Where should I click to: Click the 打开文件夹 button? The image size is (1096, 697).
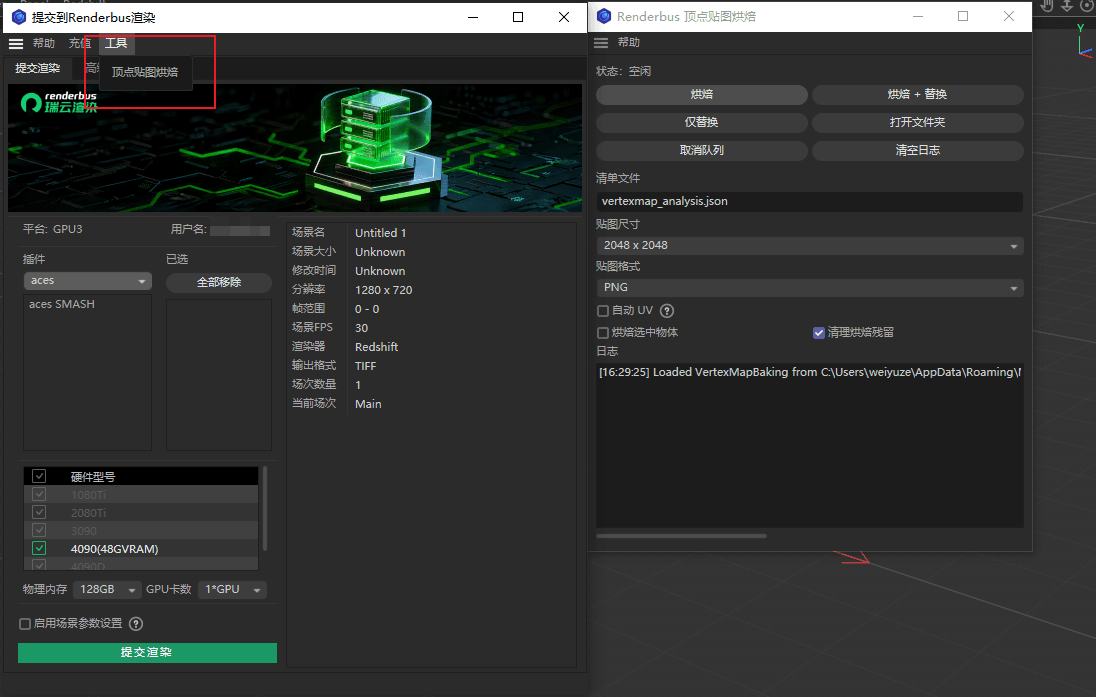(x=918, y=122)
